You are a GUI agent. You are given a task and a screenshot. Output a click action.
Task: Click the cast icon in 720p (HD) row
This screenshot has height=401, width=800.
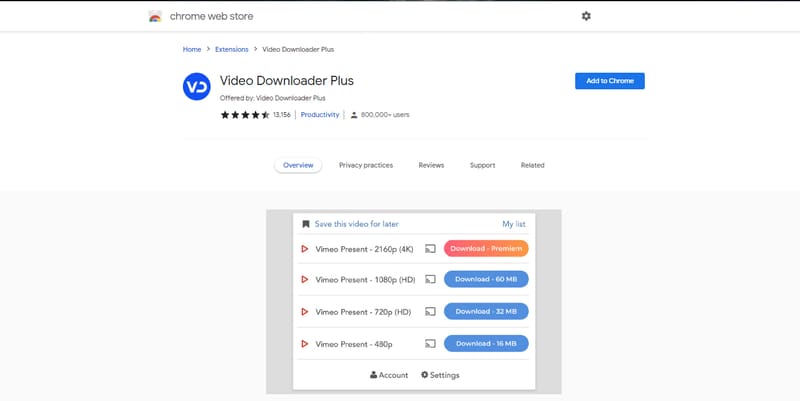click(431, 312)
